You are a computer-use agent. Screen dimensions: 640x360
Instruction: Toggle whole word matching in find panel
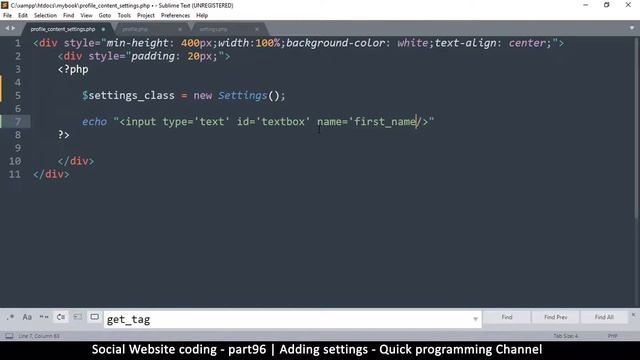(44, 317)
